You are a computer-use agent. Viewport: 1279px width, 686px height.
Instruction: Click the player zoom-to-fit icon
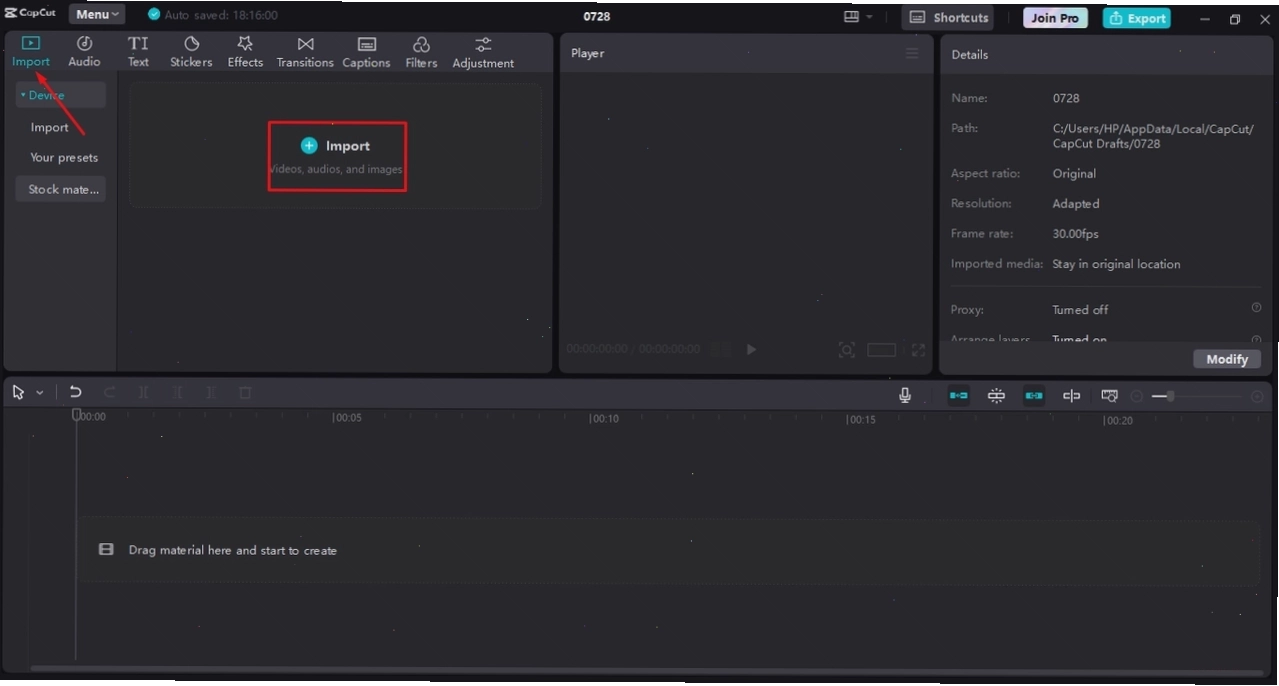847,349
